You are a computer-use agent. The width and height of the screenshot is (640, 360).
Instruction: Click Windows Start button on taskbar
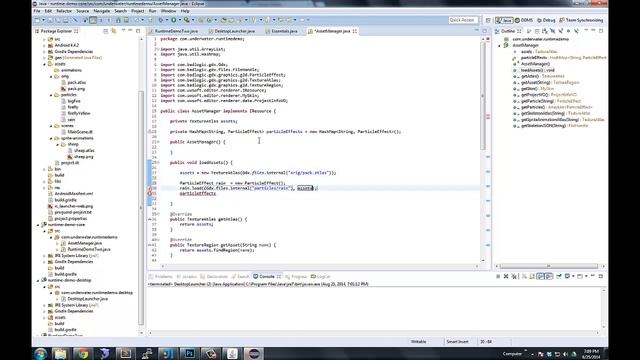[40, 353]
